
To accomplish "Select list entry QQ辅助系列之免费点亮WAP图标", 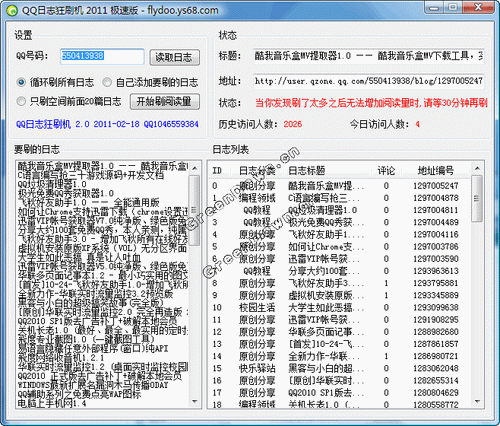I will coord(80,394).
